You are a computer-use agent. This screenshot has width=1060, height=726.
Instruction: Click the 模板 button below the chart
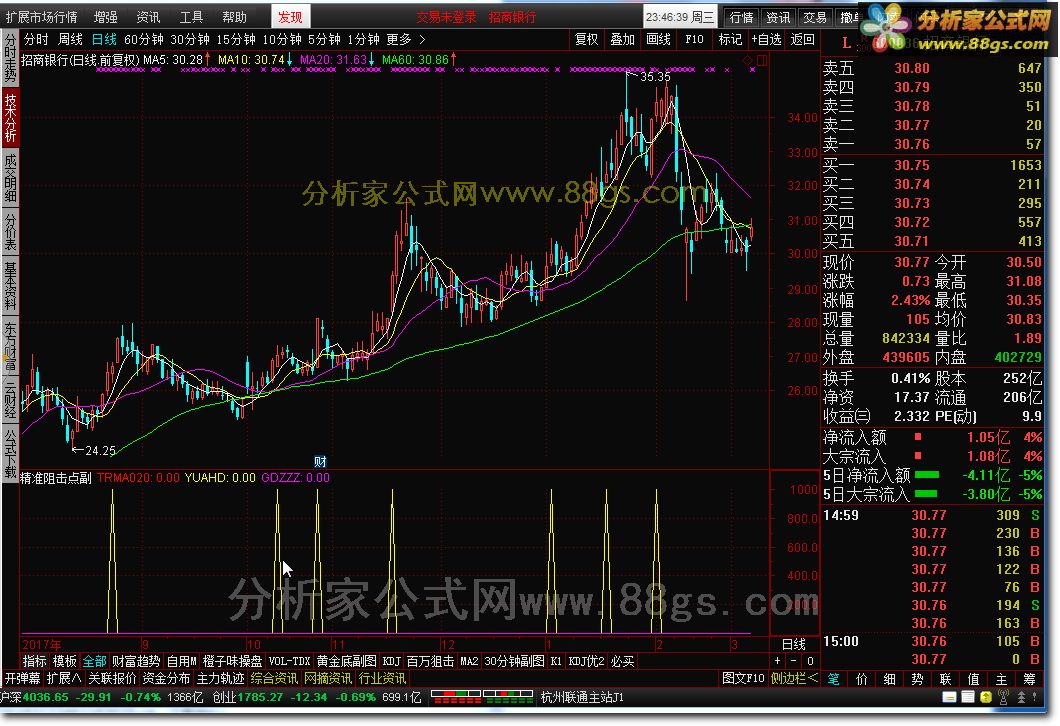[65, 661]
